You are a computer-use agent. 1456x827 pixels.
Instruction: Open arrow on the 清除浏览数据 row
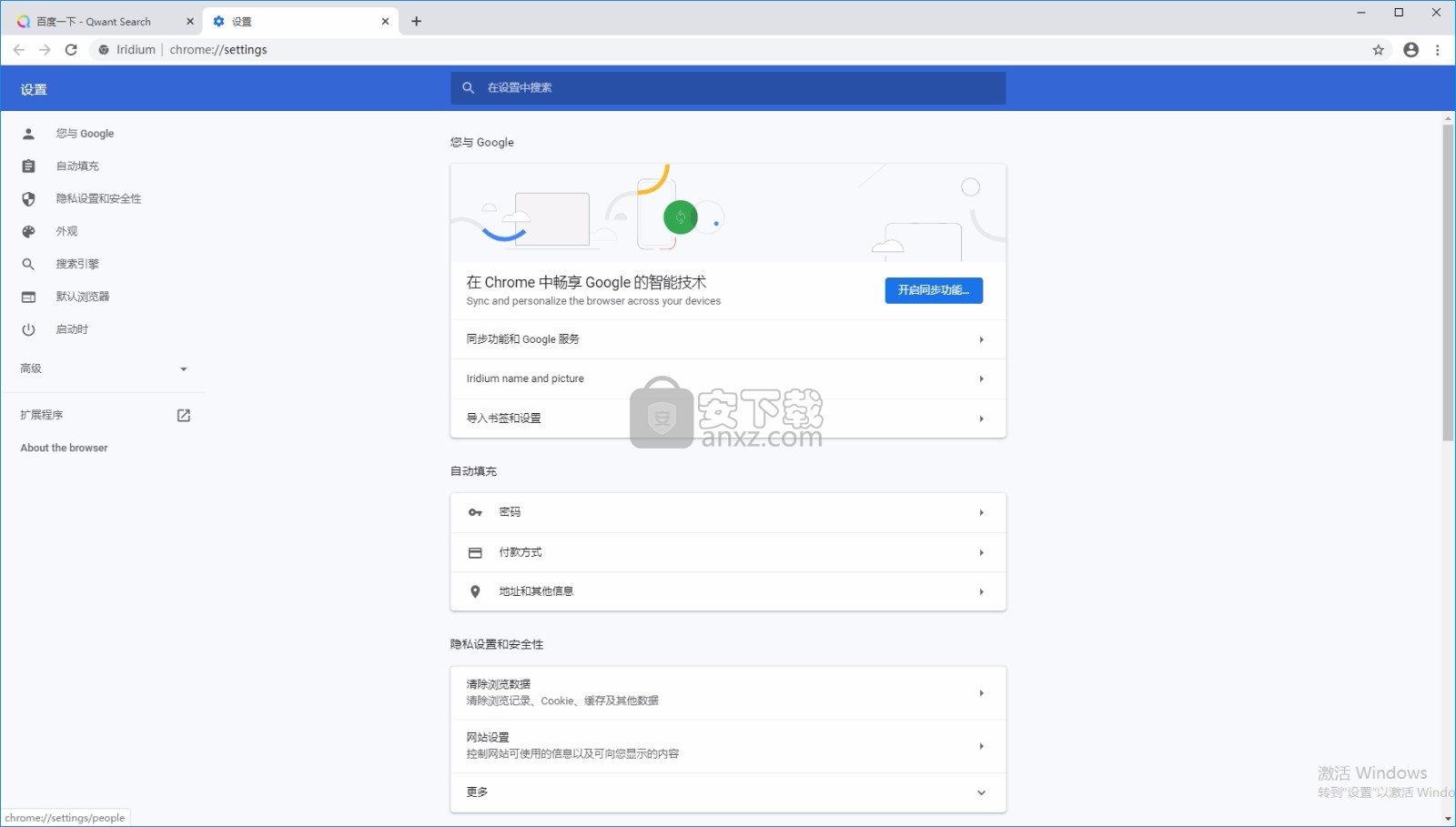(x=981, y=693)
